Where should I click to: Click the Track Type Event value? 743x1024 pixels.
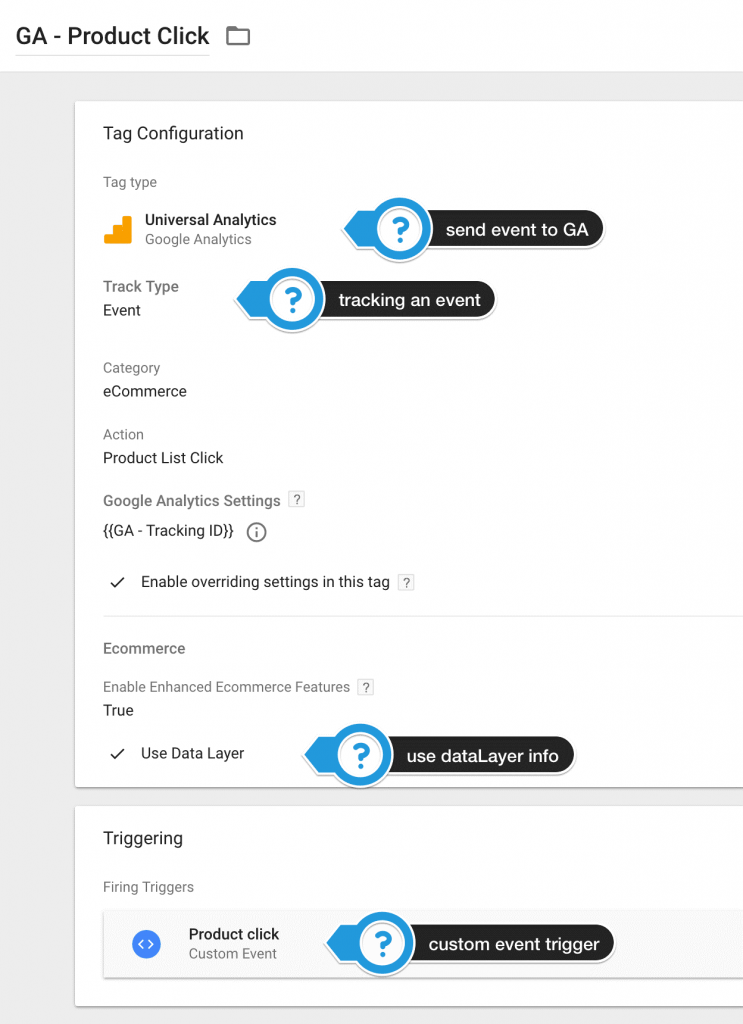(x=122, y=310)
